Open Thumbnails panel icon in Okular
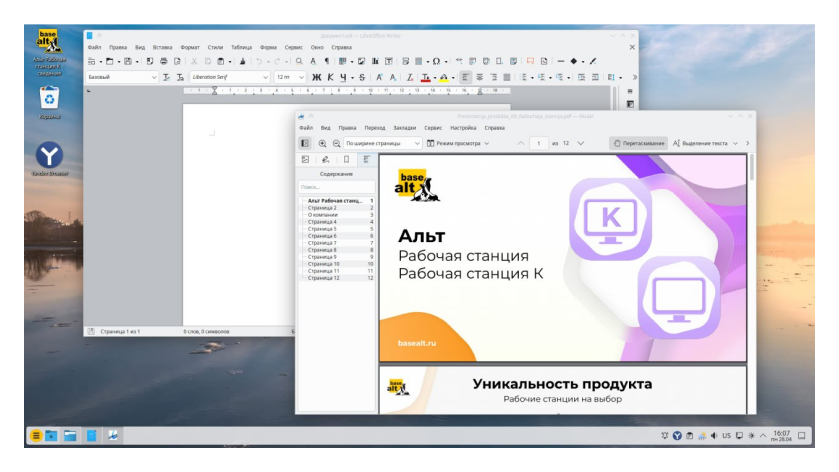 [x=305, y=159]
